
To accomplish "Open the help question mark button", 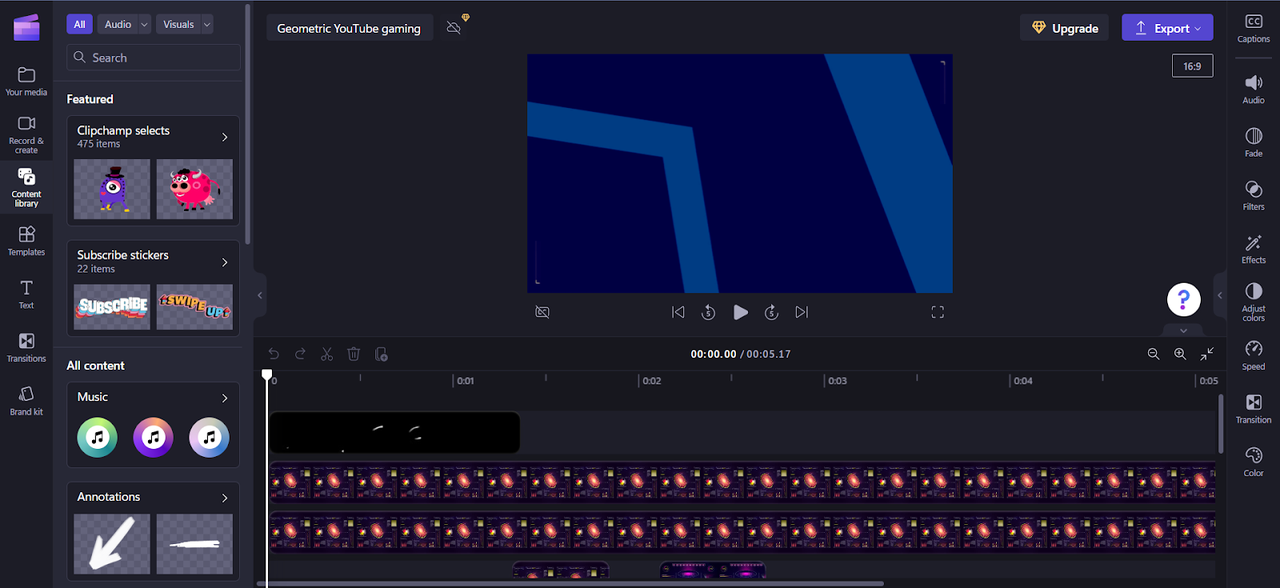I will point(1183,299).
